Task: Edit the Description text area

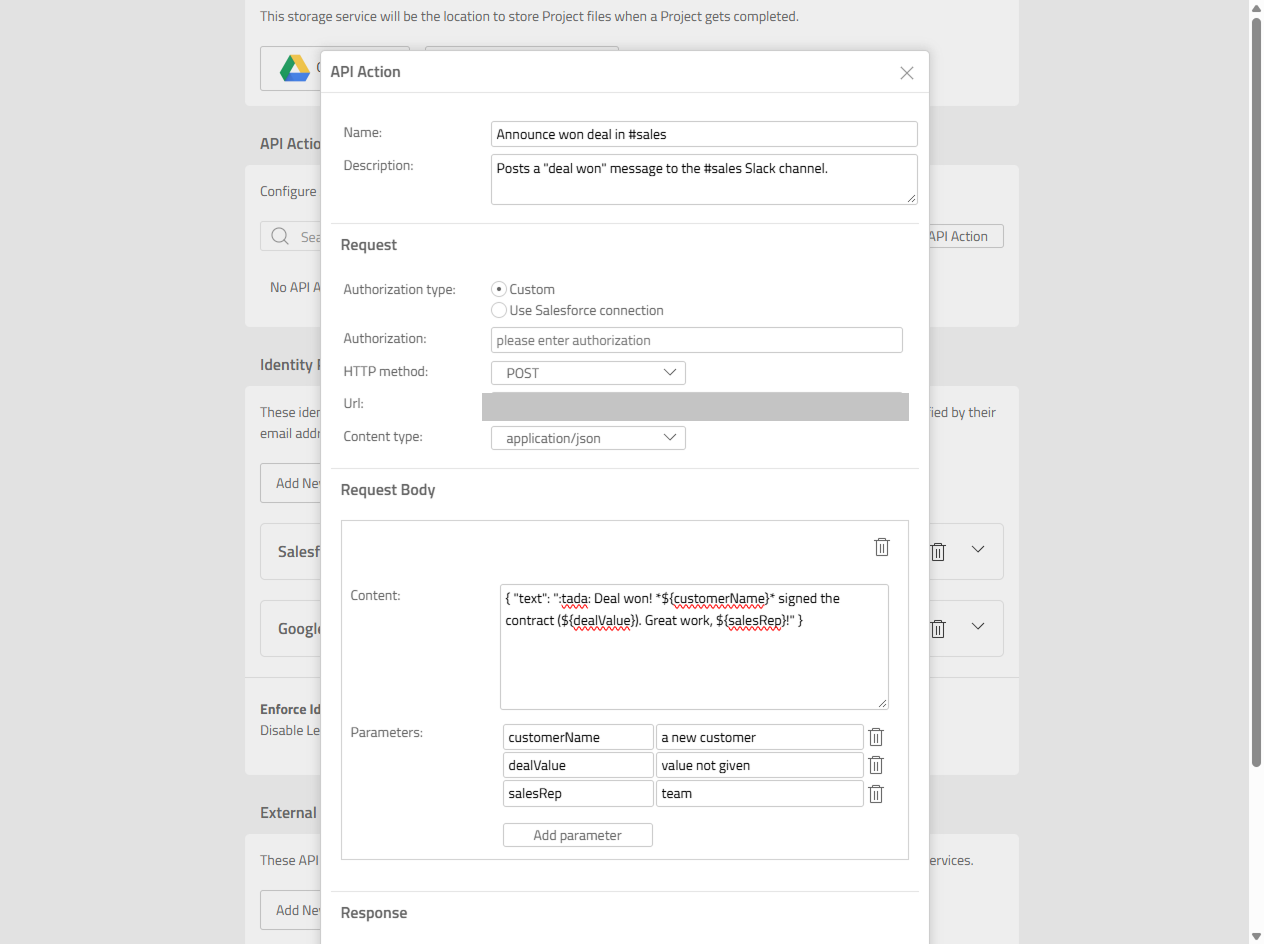Action: [x=704, y=179]
